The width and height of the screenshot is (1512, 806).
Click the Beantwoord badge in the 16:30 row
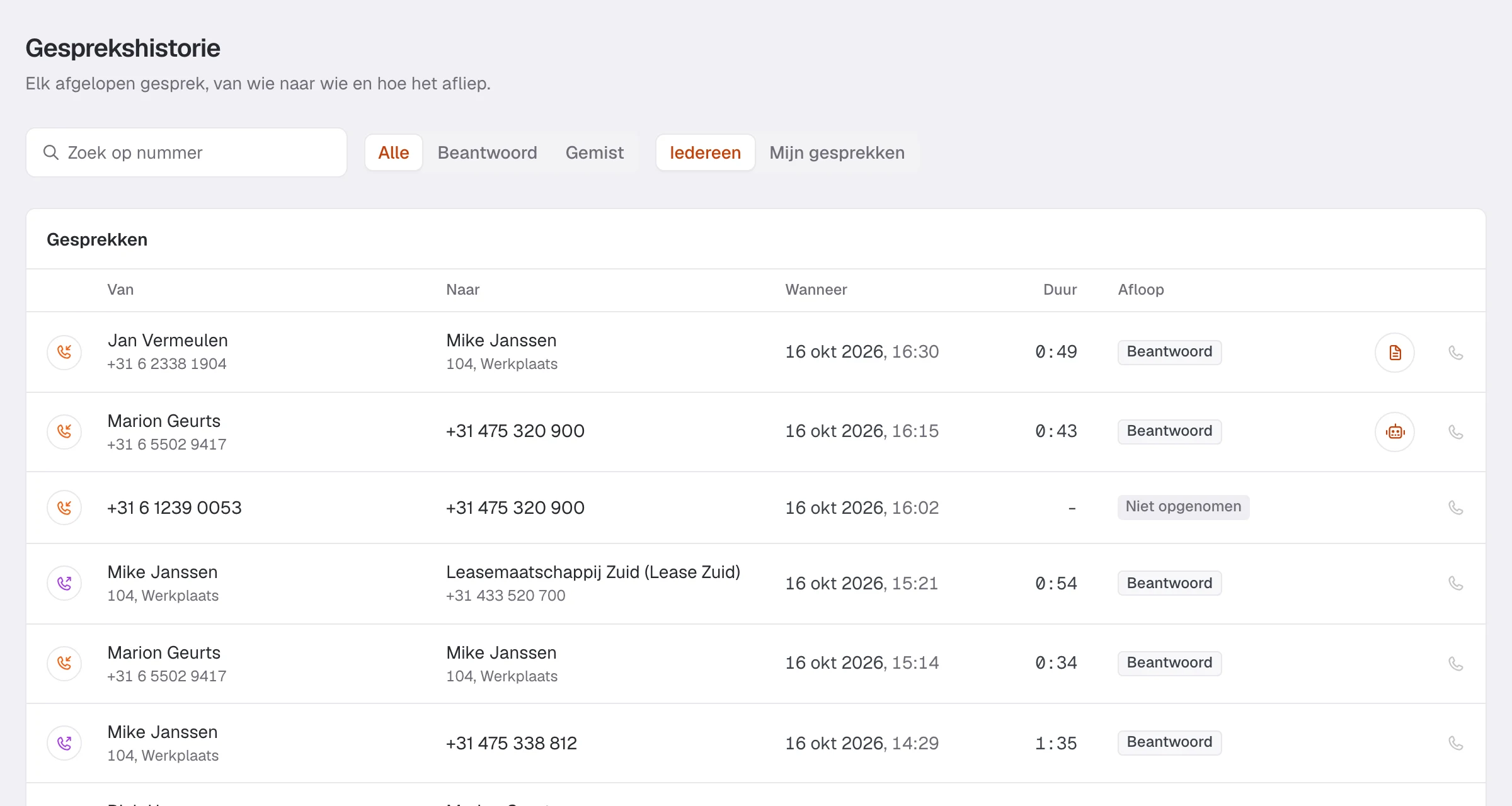click(x=1169, y=352)
